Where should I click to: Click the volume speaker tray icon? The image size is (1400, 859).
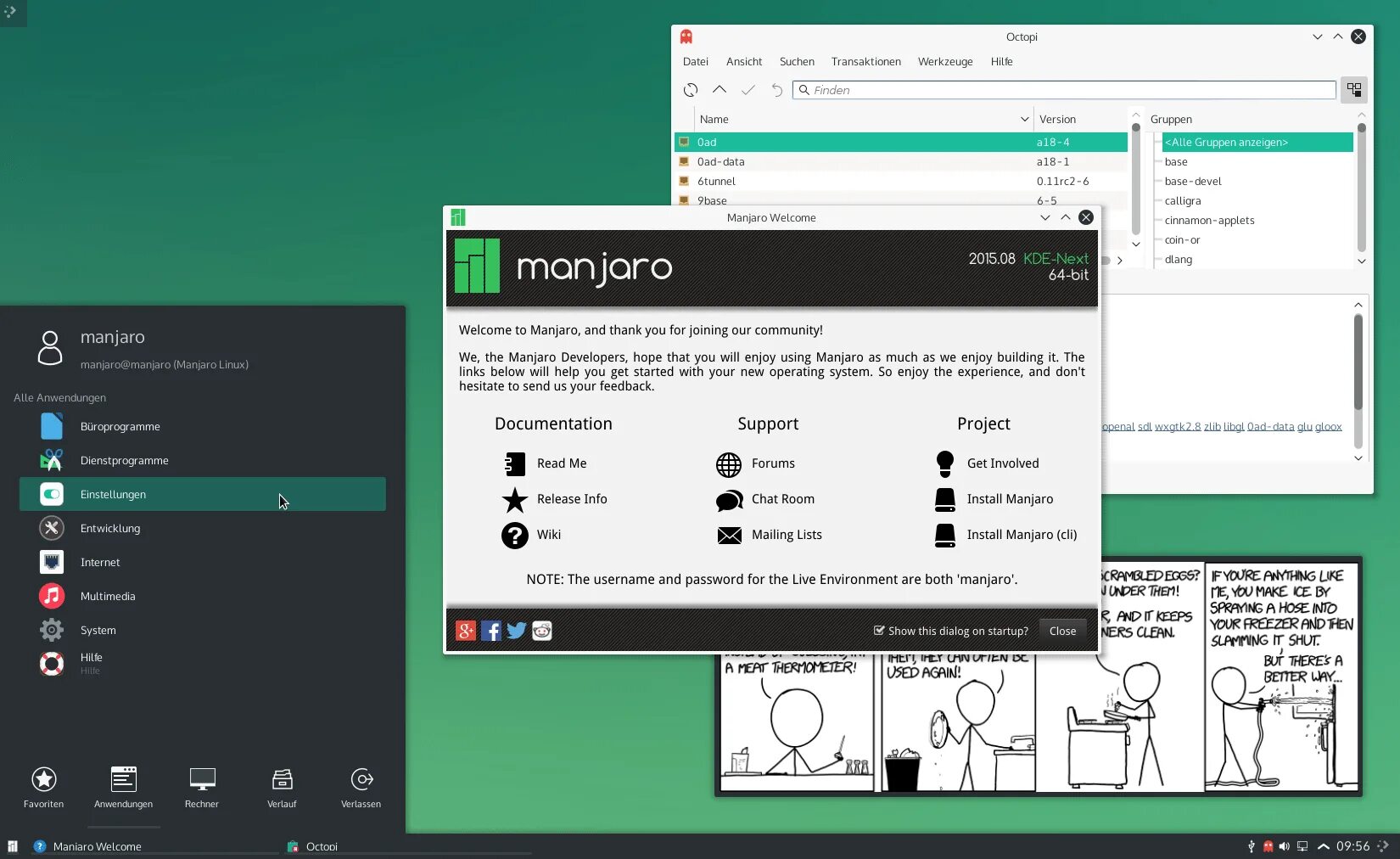(1285, 846)
